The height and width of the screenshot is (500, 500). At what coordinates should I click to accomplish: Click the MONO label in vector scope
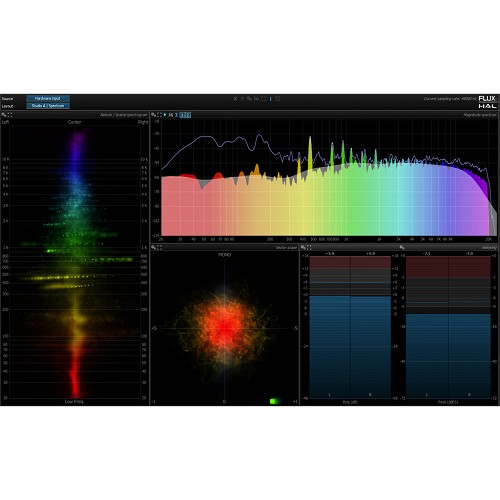[224, 255]
